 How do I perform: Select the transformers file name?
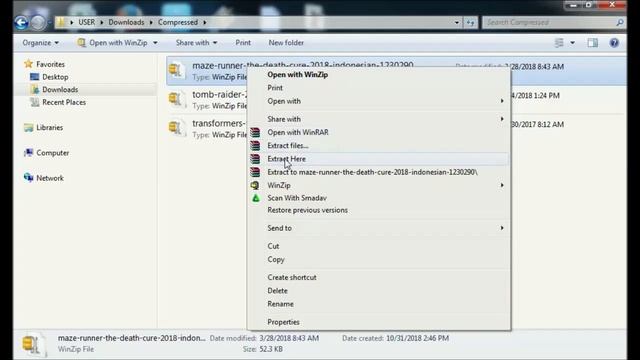click(220, 123)
